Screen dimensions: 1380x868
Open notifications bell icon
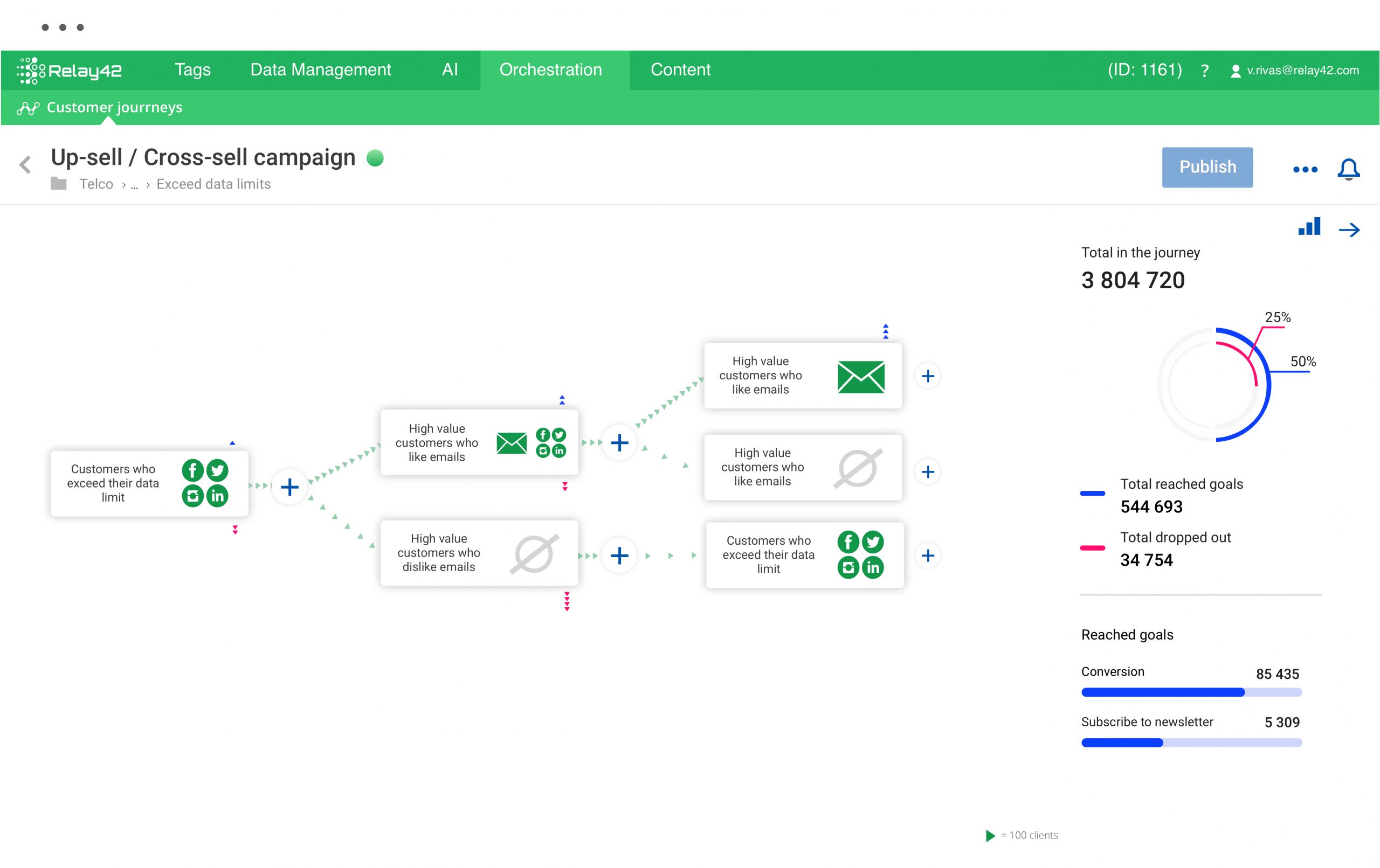click(x=1349, y=169)
